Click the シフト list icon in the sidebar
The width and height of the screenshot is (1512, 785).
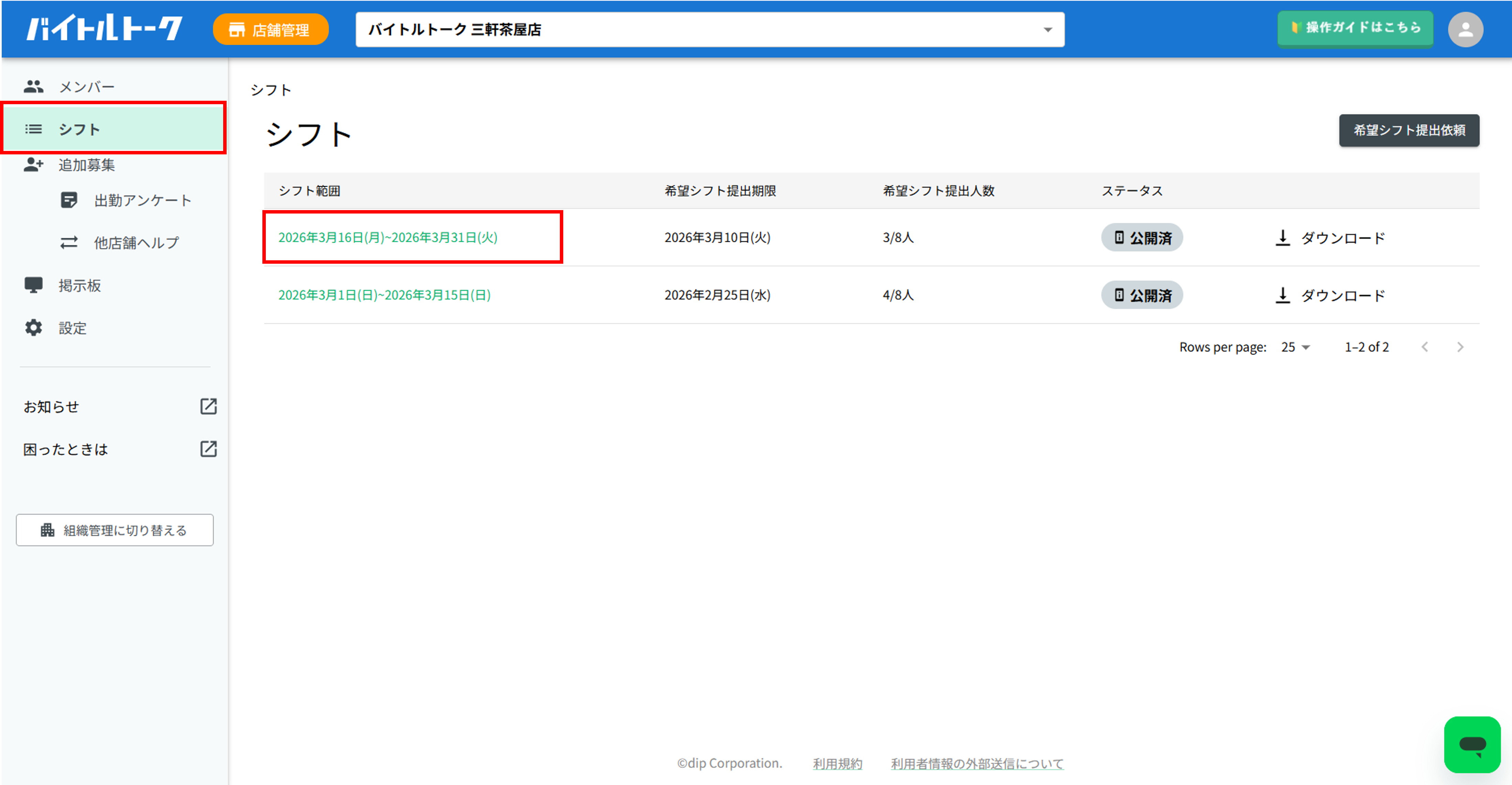33,129
